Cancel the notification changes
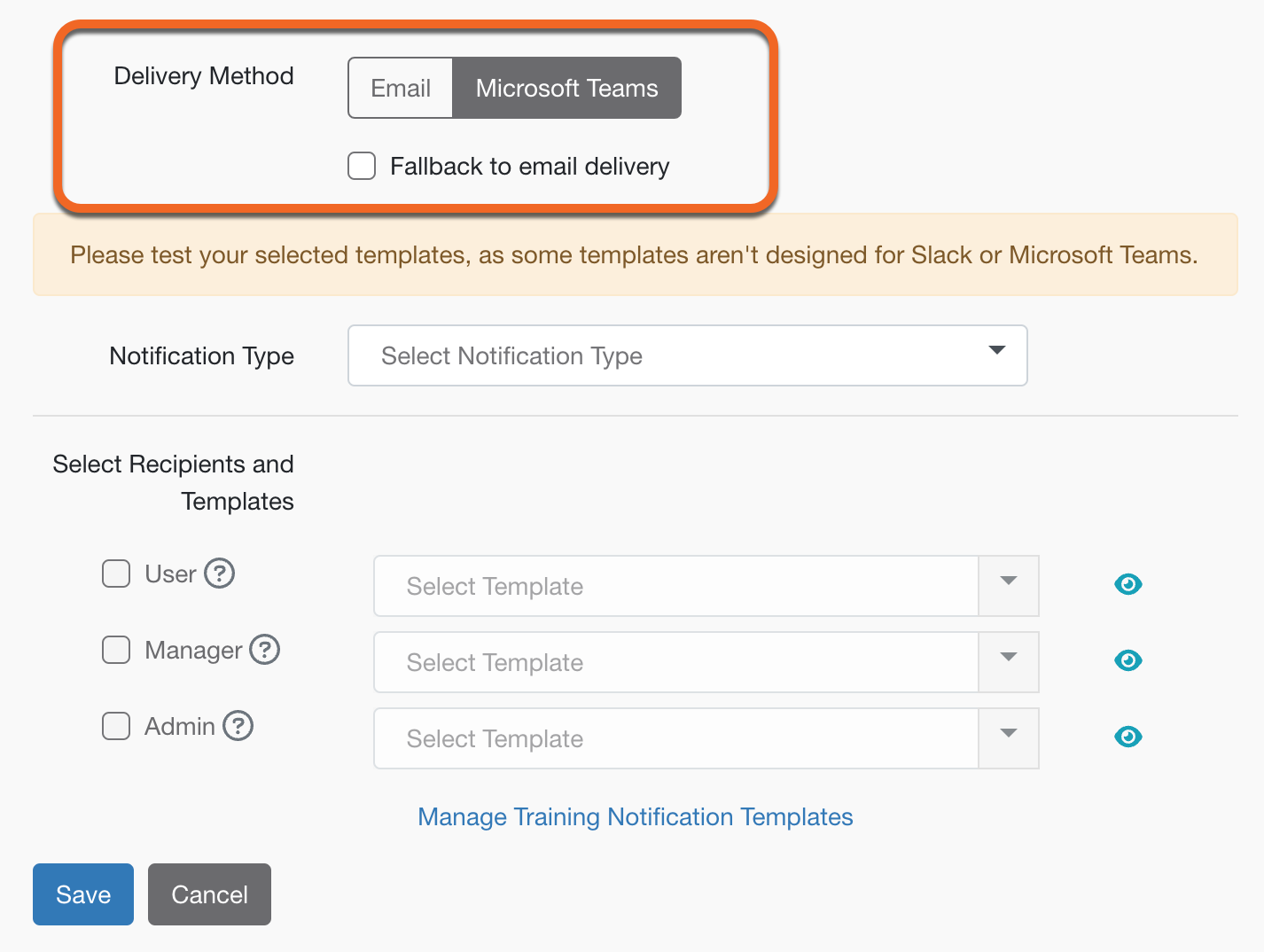Screen dimensions: 1264x952 (x=209, y=894)
